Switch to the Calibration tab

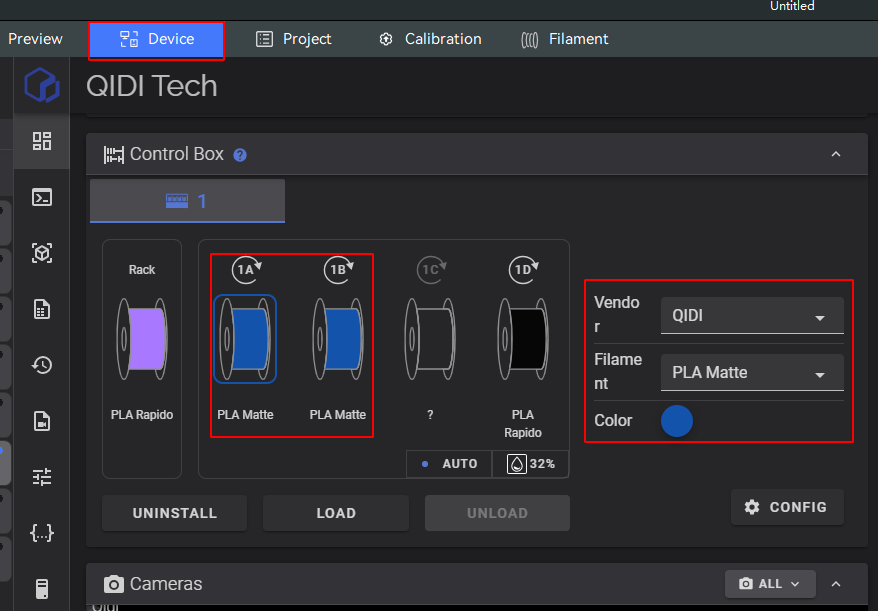click(x=430, y=39)
